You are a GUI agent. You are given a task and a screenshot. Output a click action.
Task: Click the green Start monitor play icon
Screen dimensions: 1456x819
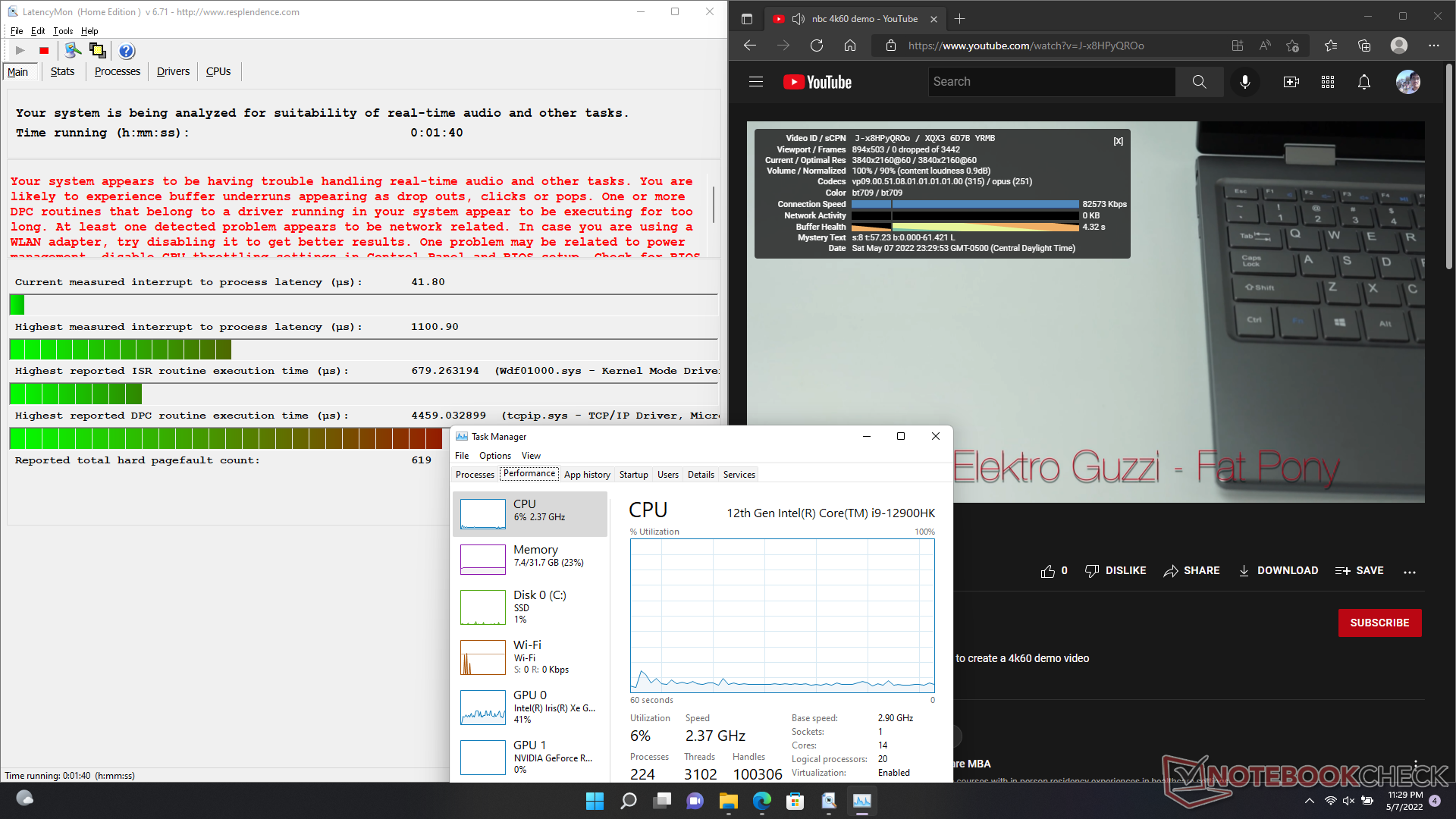coord(20,51)
